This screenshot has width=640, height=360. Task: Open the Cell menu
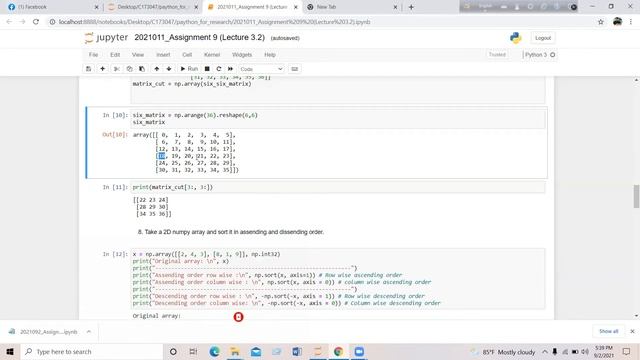187,55
